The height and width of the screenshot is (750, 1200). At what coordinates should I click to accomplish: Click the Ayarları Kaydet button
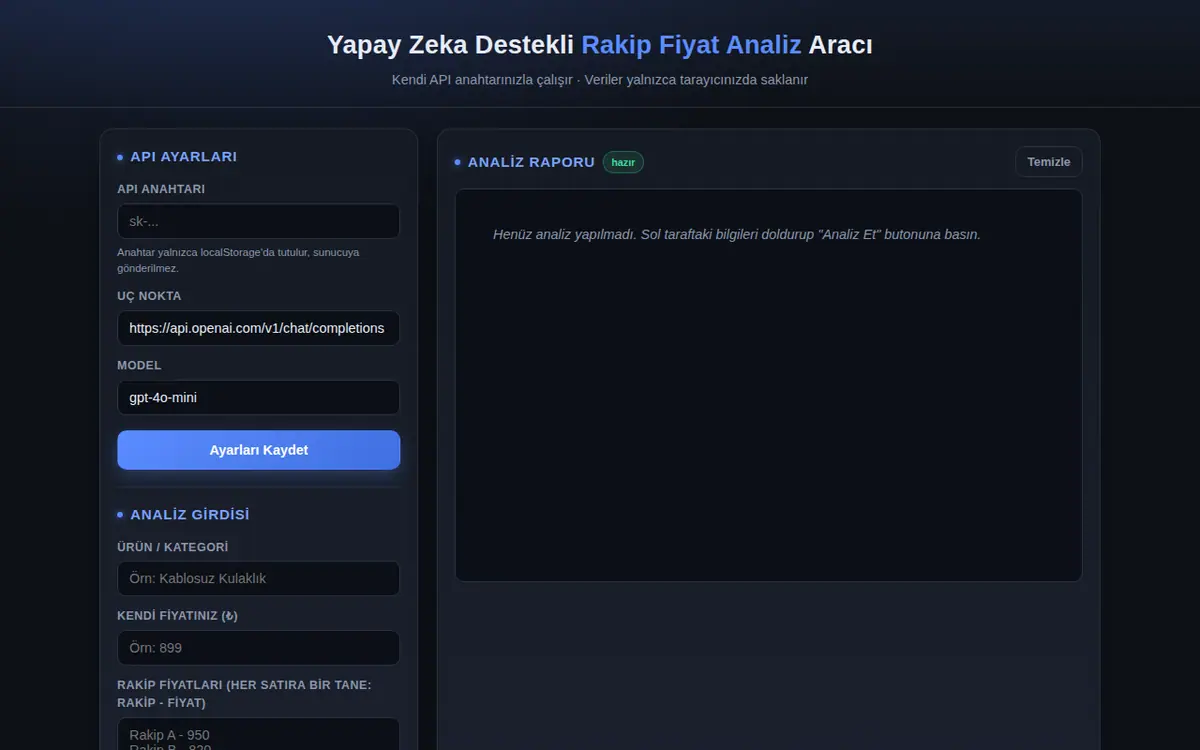258,450
